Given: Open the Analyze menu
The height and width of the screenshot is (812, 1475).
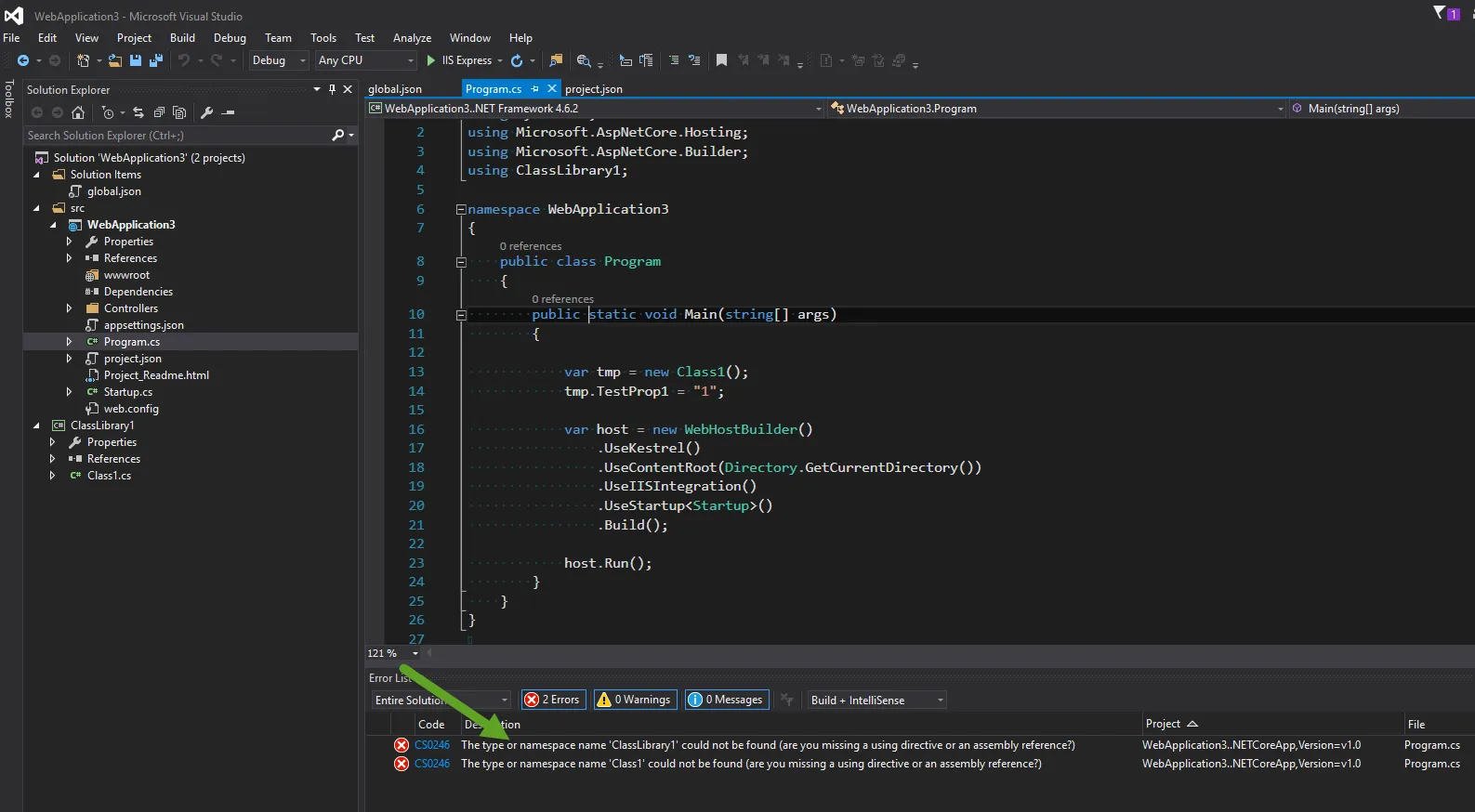Looking at the screenshot, I should click(412, 38).
